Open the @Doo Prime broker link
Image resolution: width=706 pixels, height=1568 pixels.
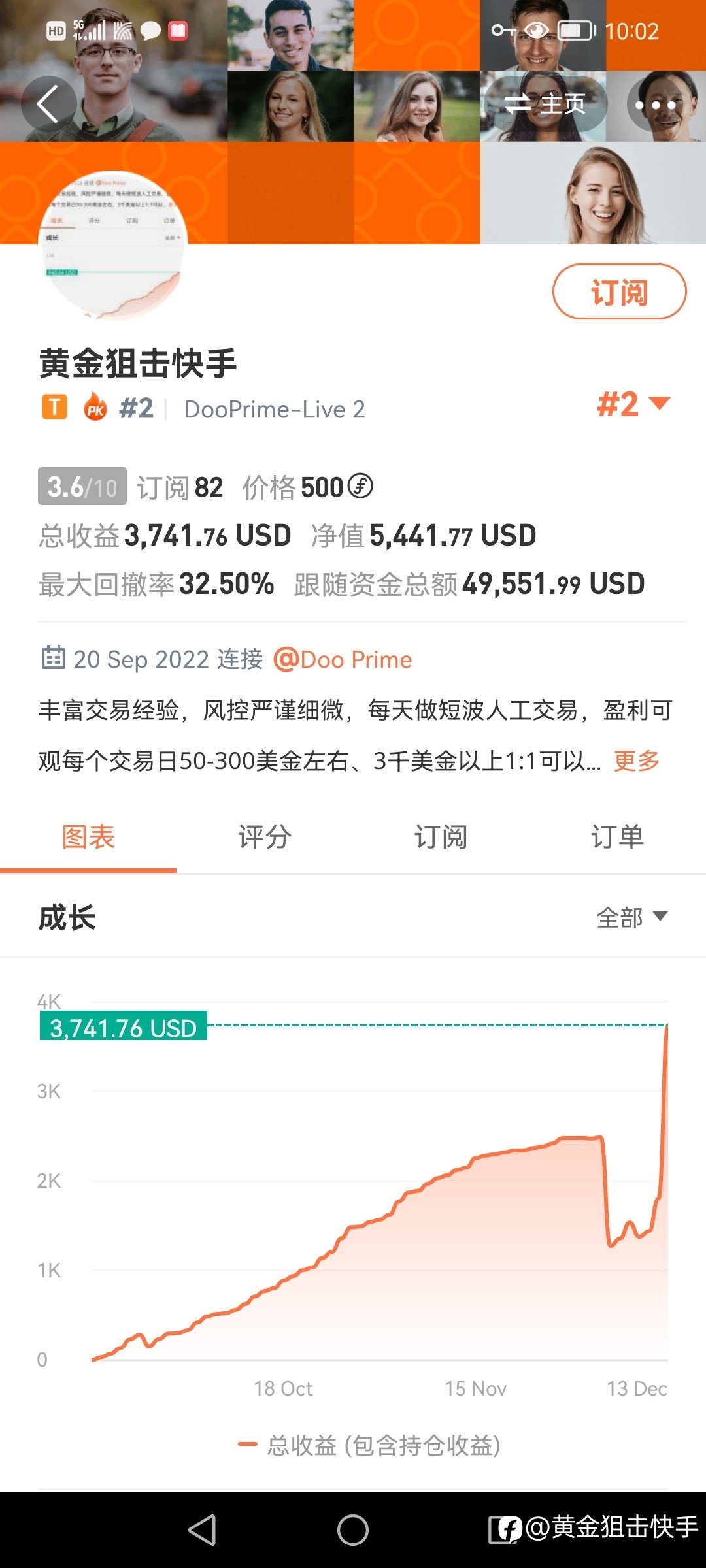343,659
